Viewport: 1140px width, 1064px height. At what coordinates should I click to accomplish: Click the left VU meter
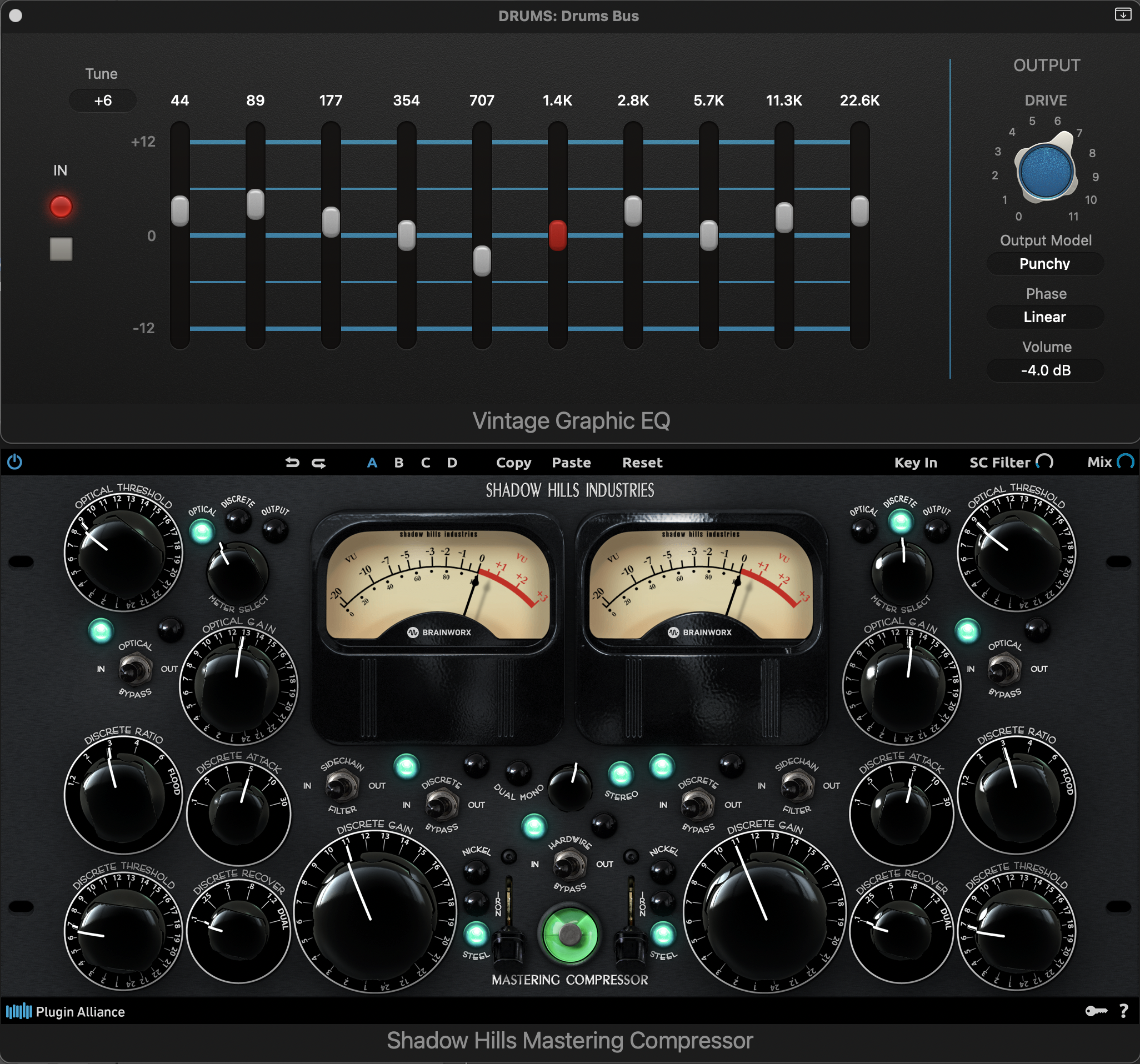click(438, 584)
